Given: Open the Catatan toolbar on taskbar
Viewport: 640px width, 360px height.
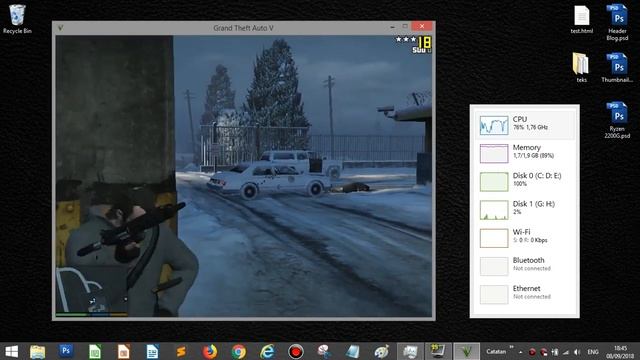Looking at the screenshot, I should coord(496,351).
